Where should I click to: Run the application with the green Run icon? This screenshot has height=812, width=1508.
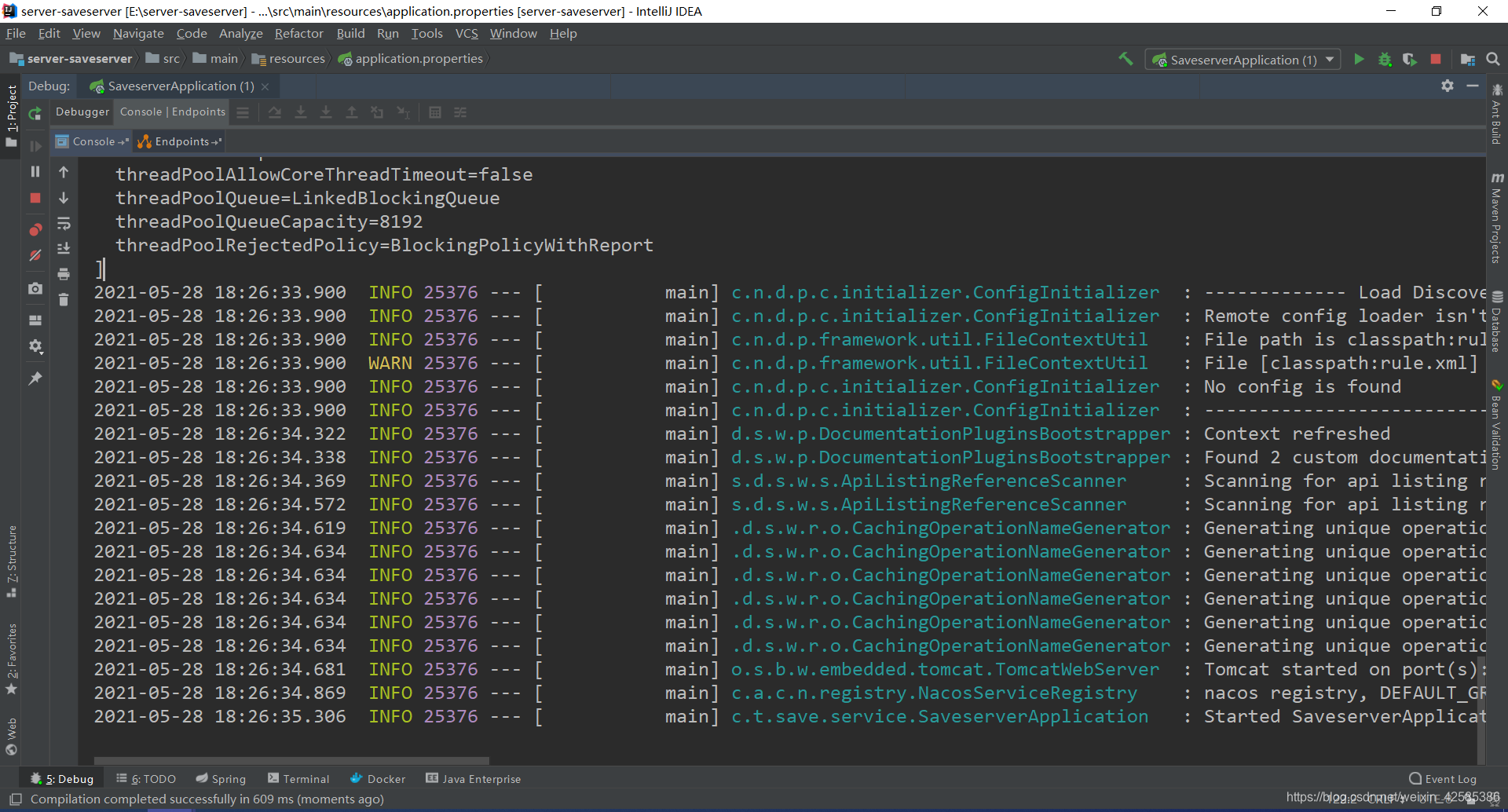(x=1360, y=59)
